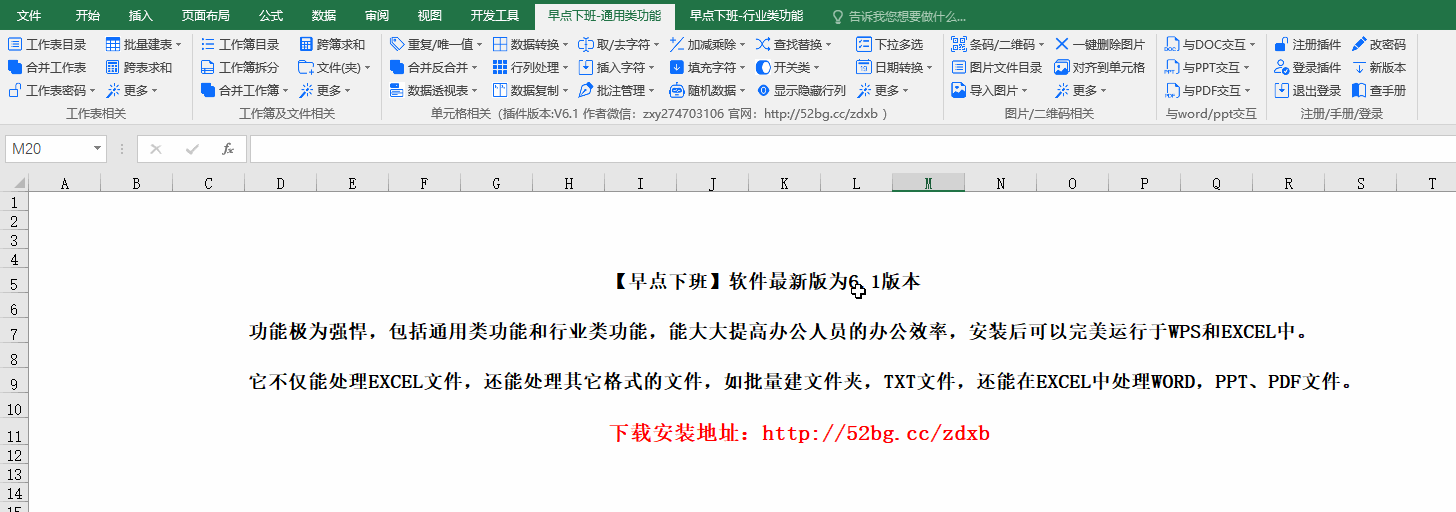This screenshot has width=1456, height=512.
Task: Click the 图片文件目录 image file directory icon
Action: coord(959,67)
